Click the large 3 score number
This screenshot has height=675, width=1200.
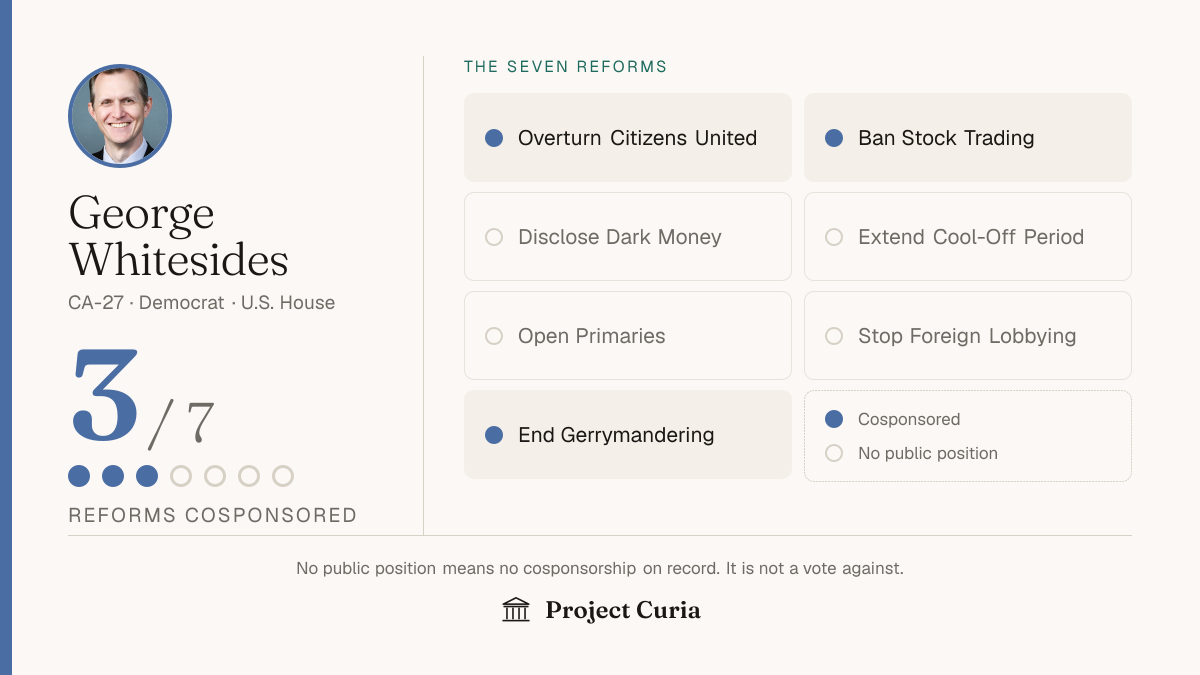(x=106, y=396)
